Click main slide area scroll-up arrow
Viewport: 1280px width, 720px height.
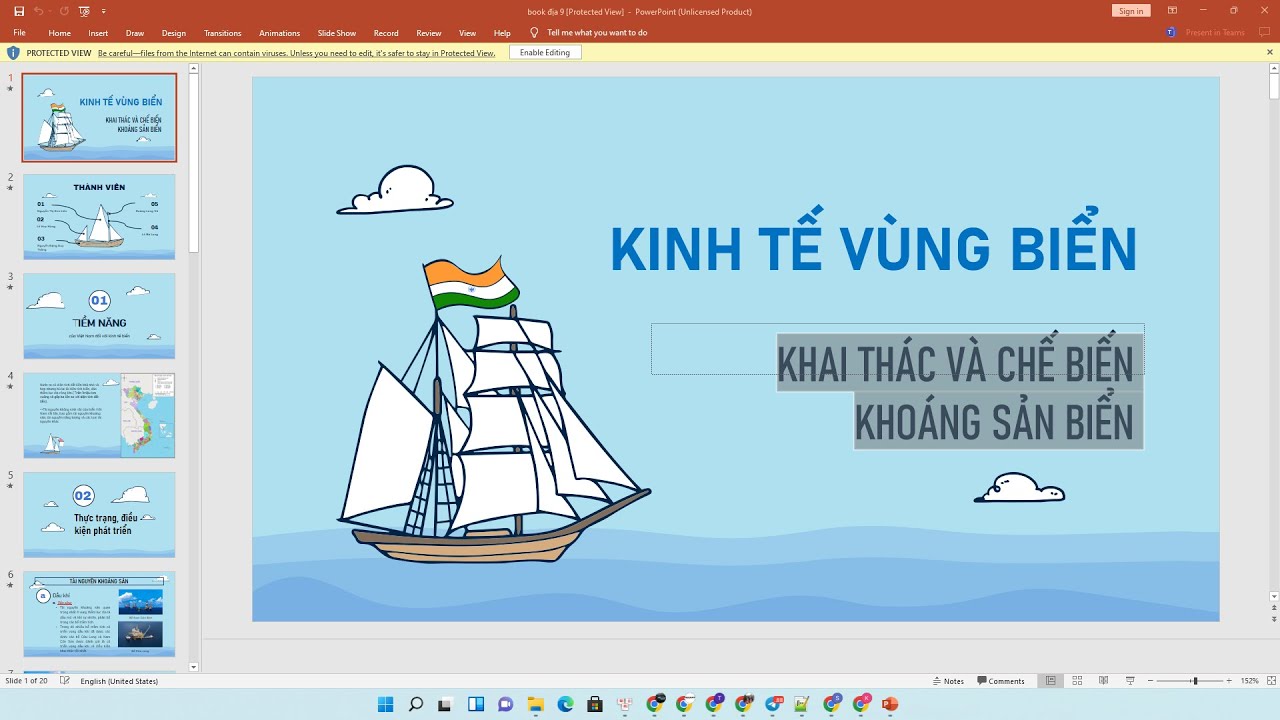(1274, 70)
